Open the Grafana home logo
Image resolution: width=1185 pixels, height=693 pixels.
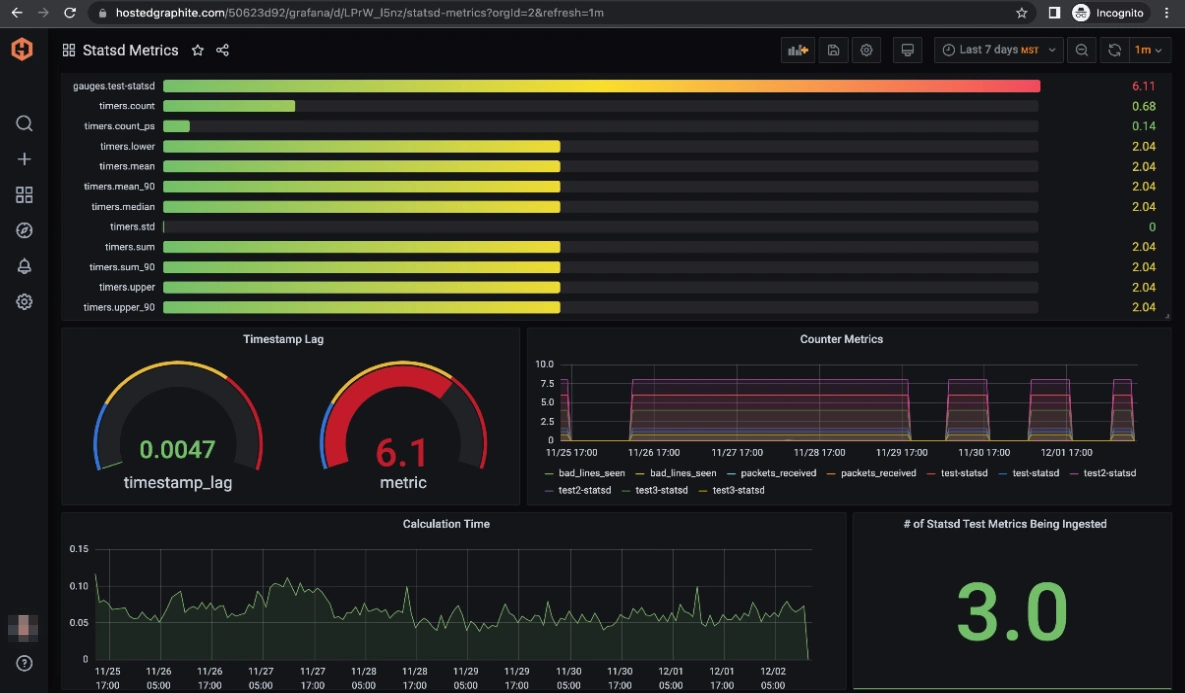click(22, 50)
